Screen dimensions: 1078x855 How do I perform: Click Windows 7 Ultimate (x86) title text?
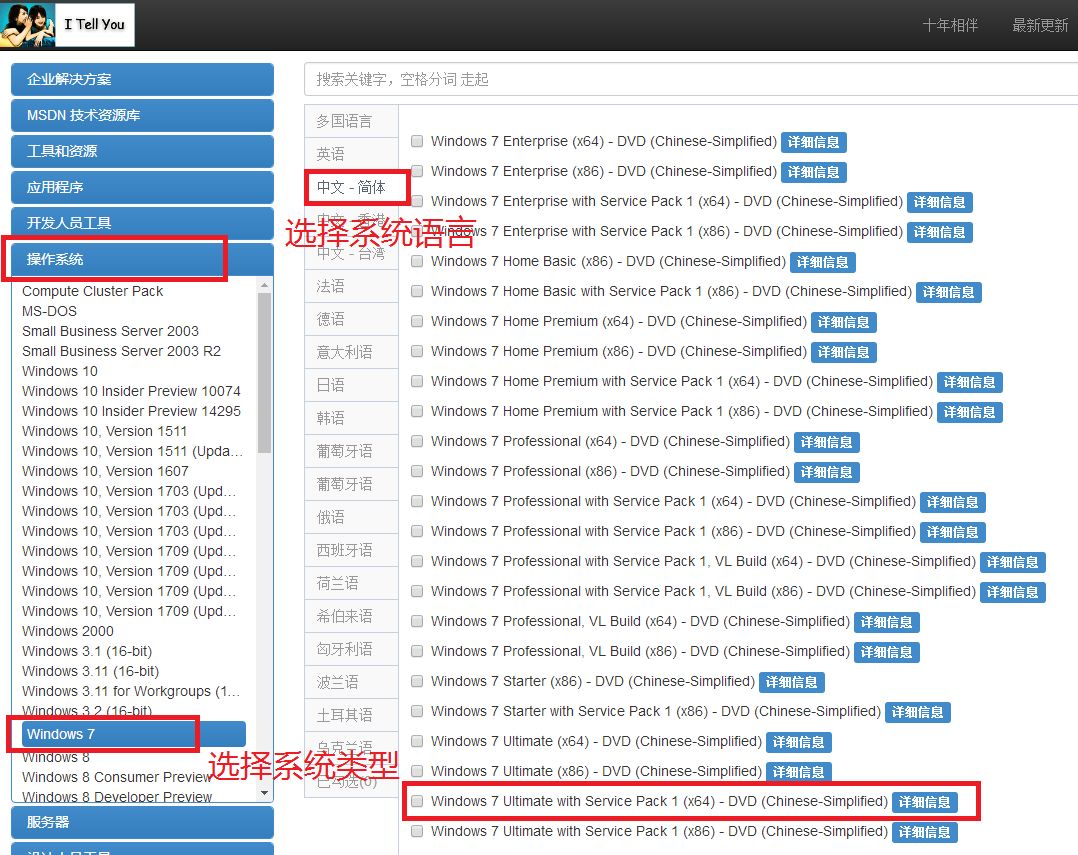tap(596, 771)
